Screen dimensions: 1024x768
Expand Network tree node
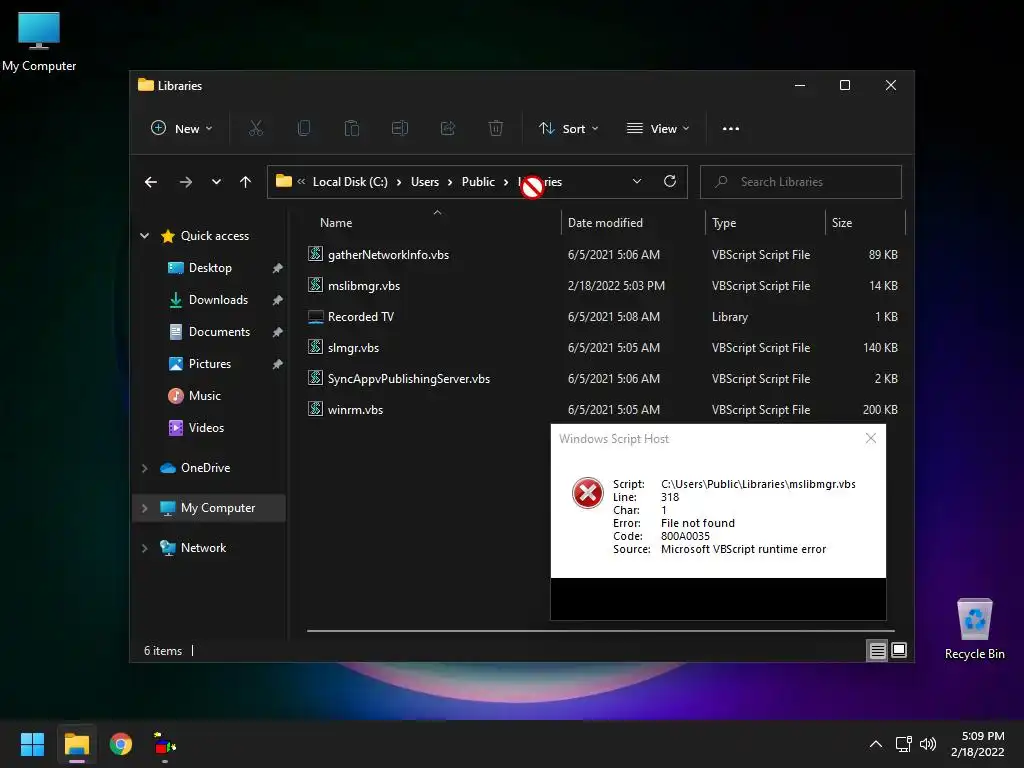tap(144, 548)
